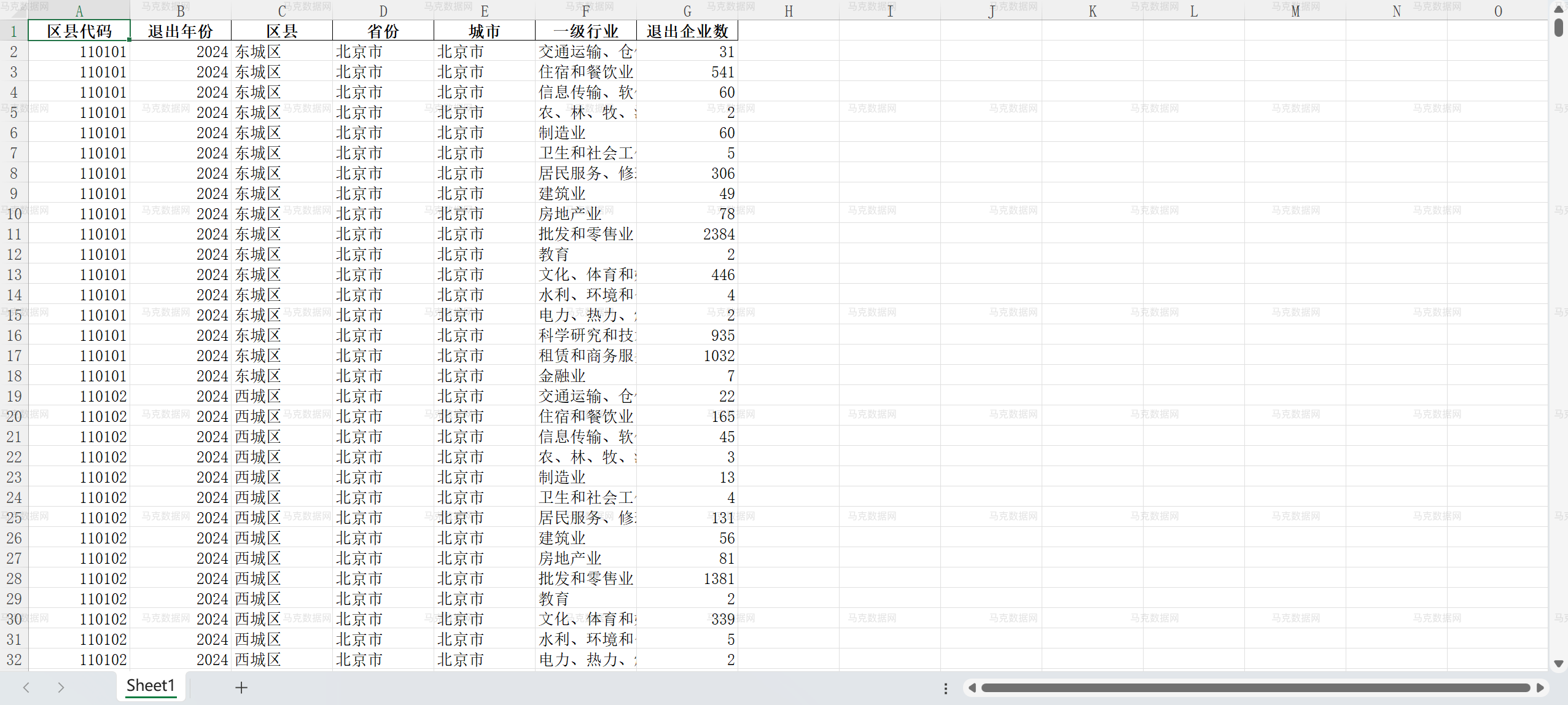Screen dimensions: 1568x705
Task: Click the vertical scrollbar up arrow
Action: 1558,9
